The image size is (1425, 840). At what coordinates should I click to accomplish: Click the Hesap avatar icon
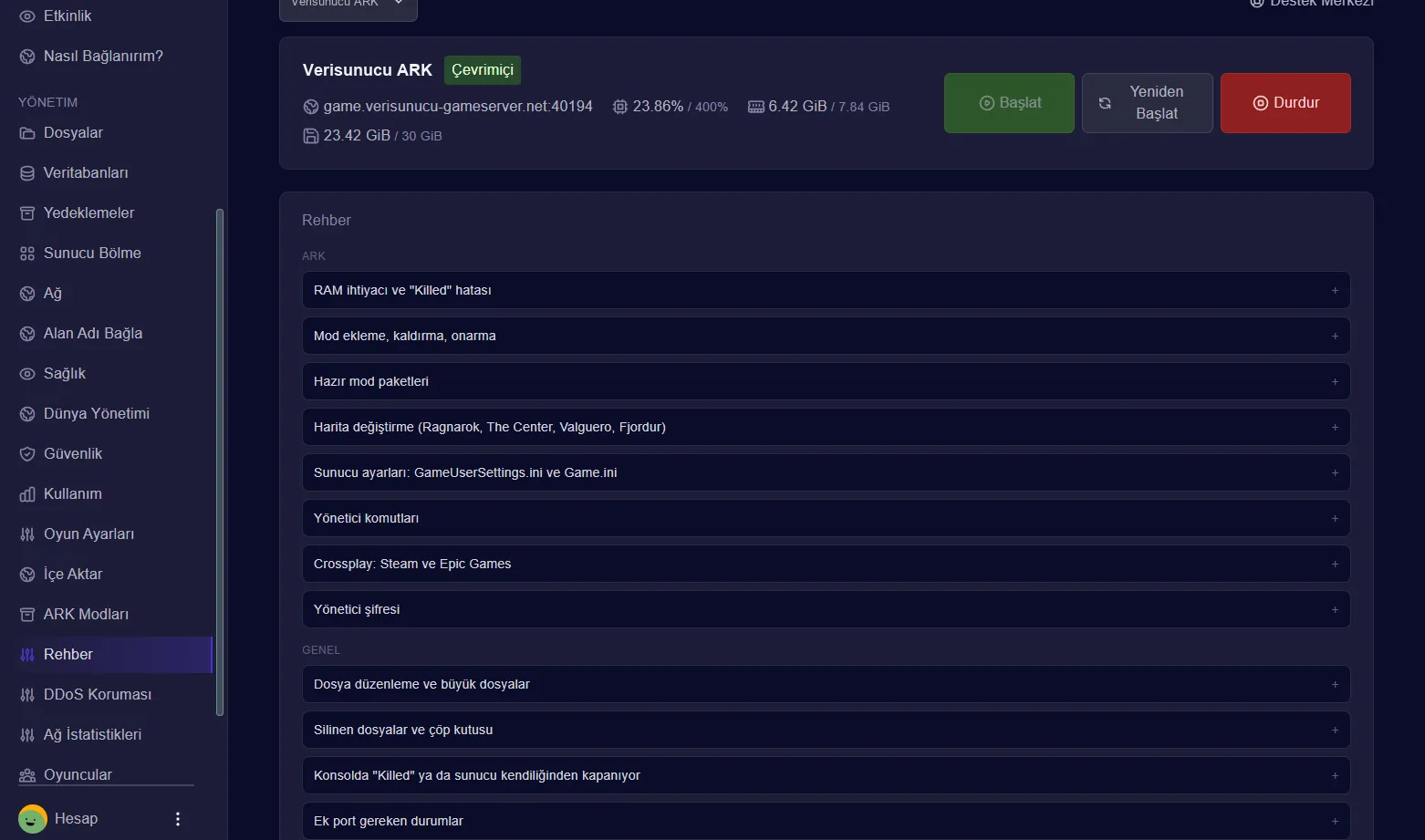tap(33, 819)
